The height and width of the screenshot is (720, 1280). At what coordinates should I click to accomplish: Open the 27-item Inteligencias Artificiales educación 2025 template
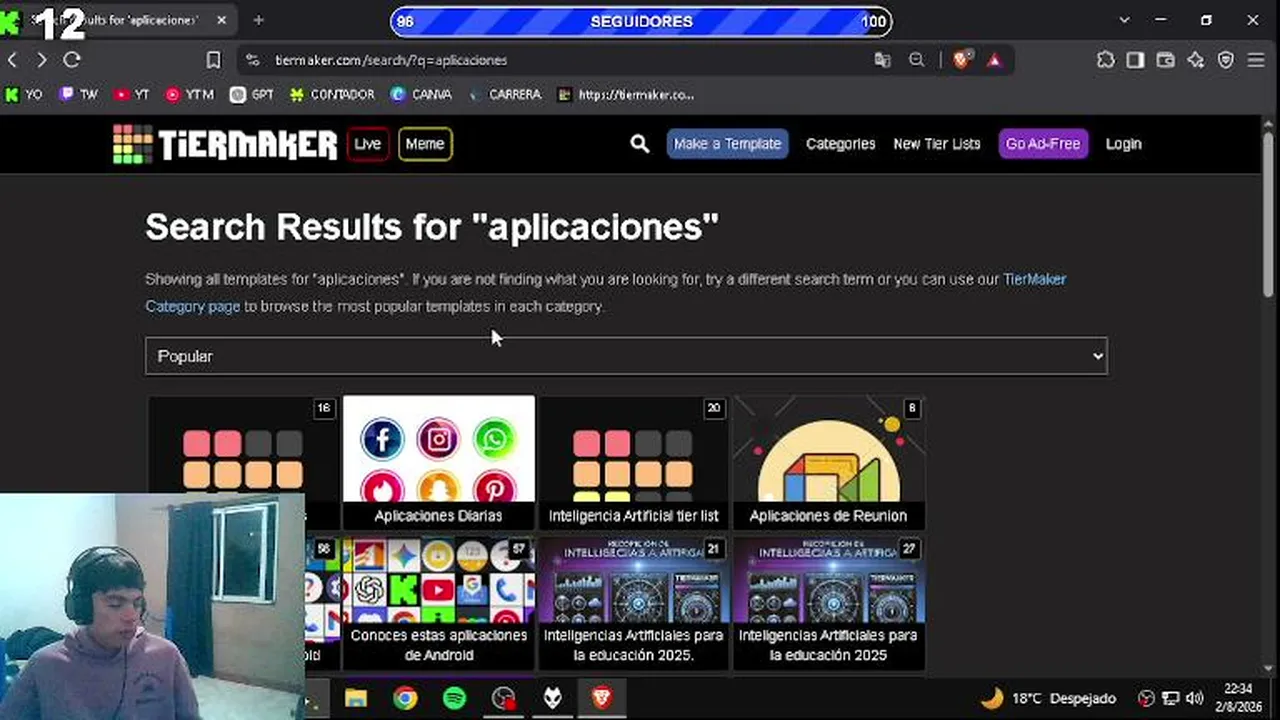click(x=828, y=603)
